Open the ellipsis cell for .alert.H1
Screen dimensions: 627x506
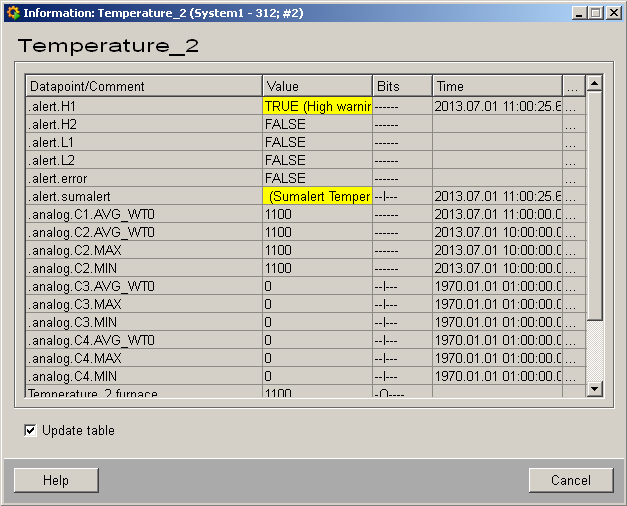point(571,106)
